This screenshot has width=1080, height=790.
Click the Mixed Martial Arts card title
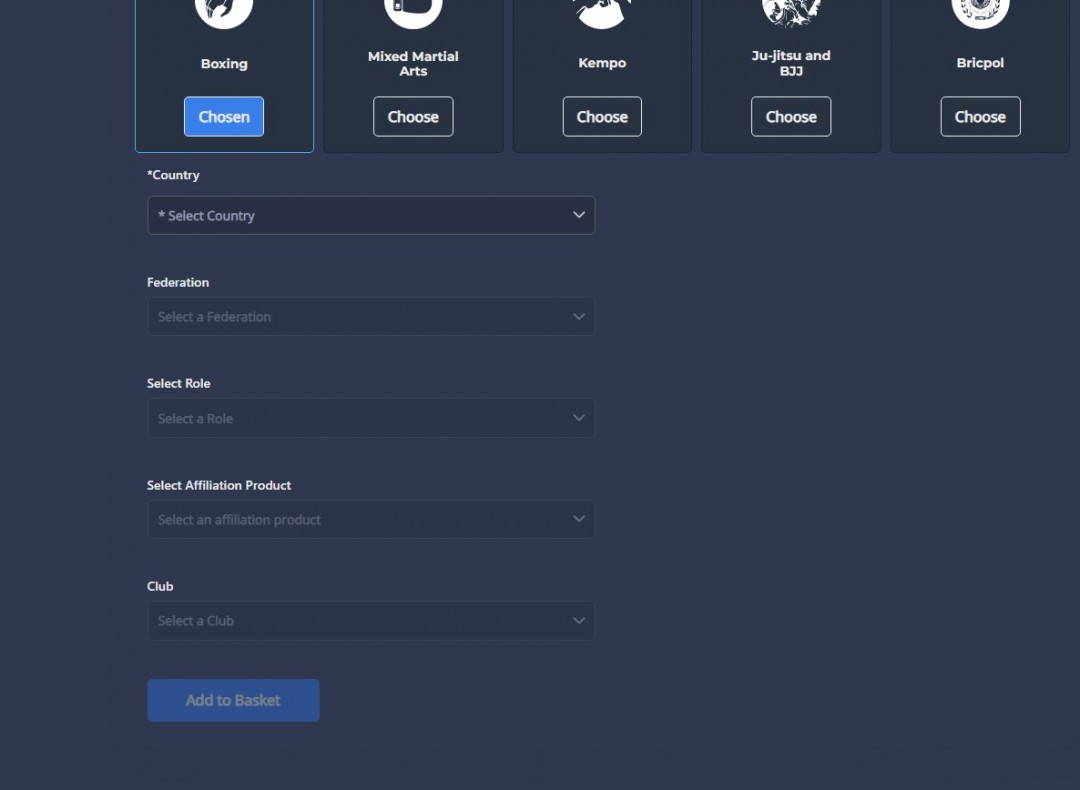(413, 63)
